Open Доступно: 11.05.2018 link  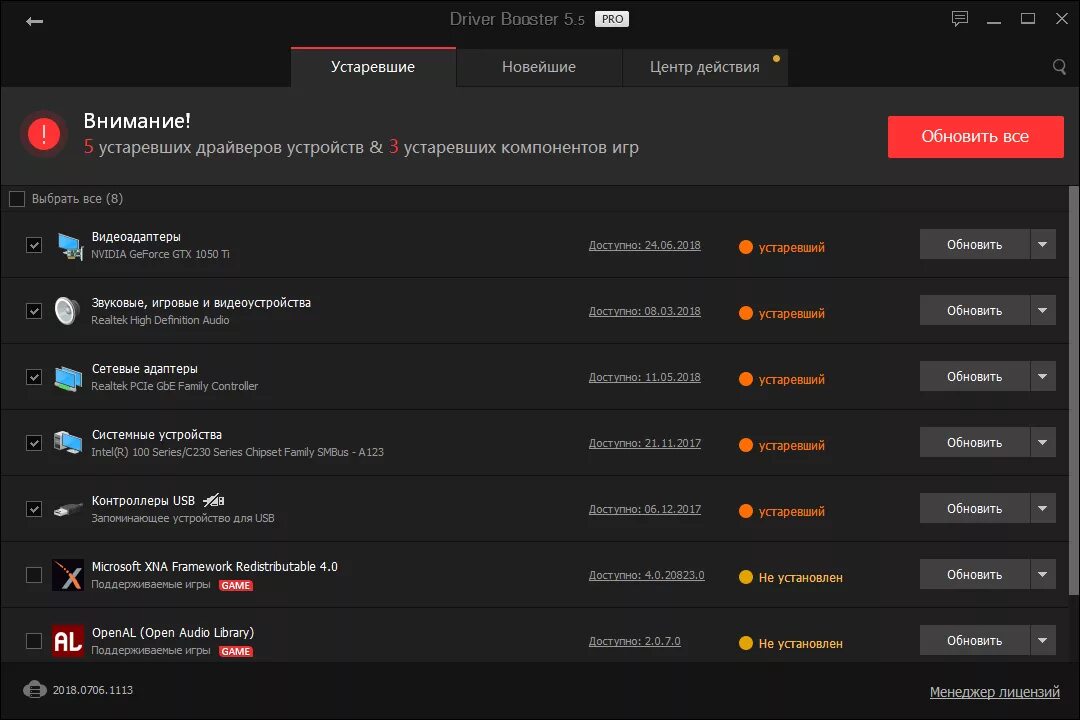click(x=645, y=378)
